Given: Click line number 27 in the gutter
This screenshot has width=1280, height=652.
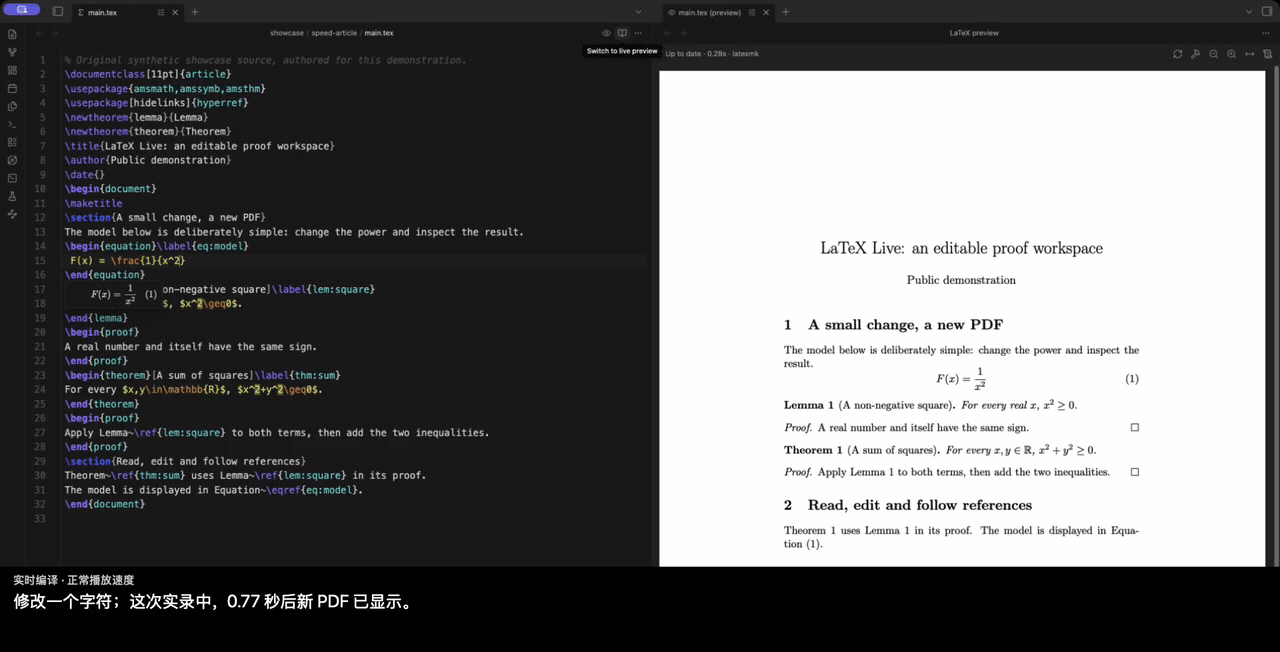Looking at the screenshot, I should tap(40, 433).
